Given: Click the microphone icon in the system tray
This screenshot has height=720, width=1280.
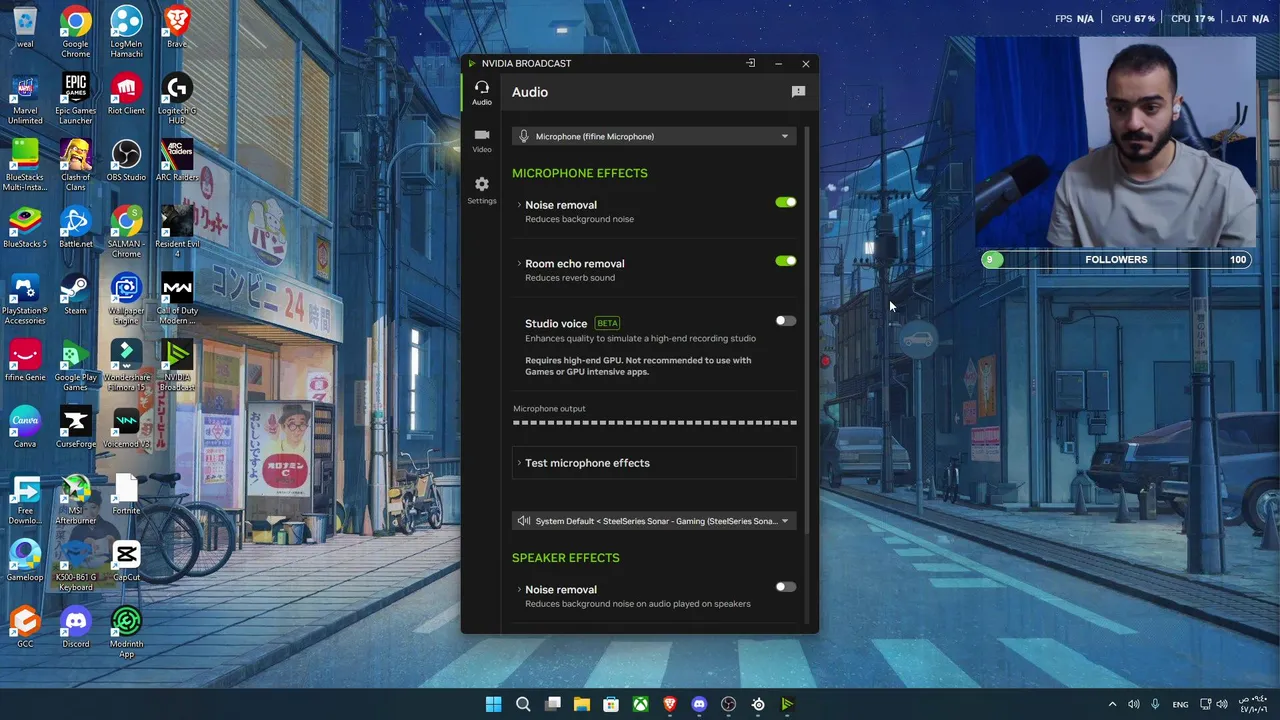Looking at the screenshot, I should (x=1155, y=704).
